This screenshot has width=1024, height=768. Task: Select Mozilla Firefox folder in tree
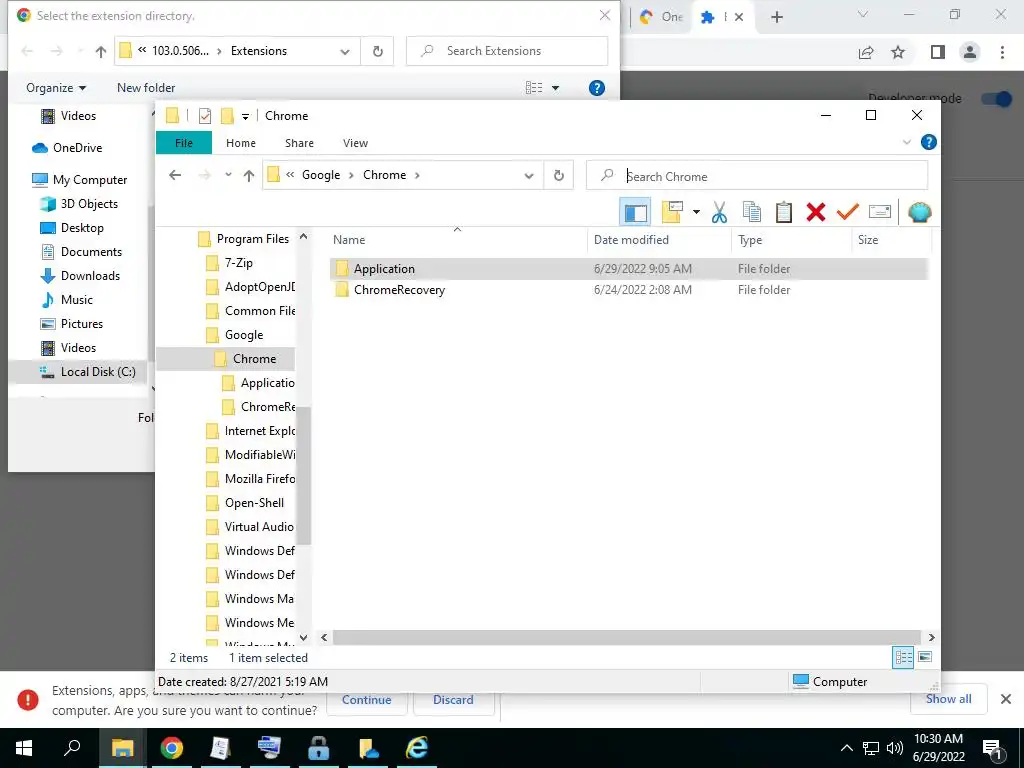[250, 479]
